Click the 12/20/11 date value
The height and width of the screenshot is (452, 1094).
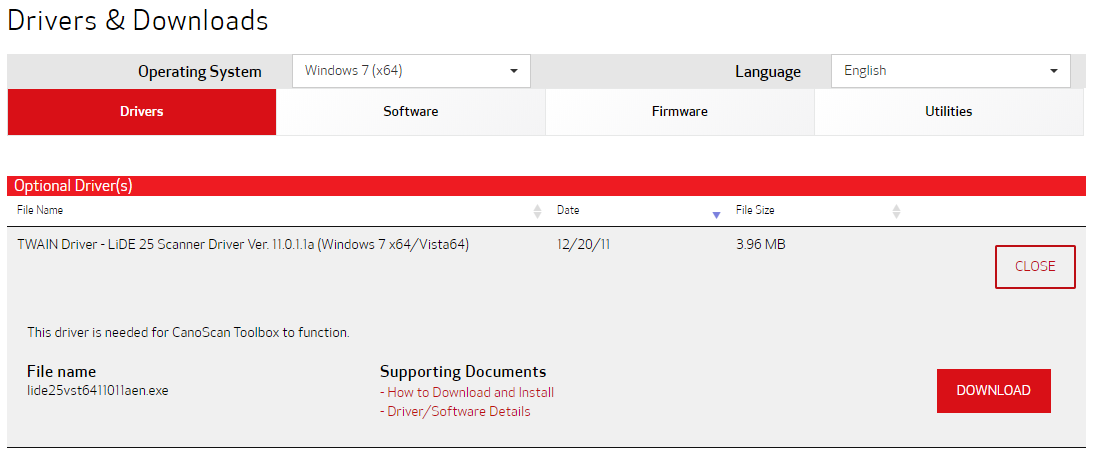point(583,245)
